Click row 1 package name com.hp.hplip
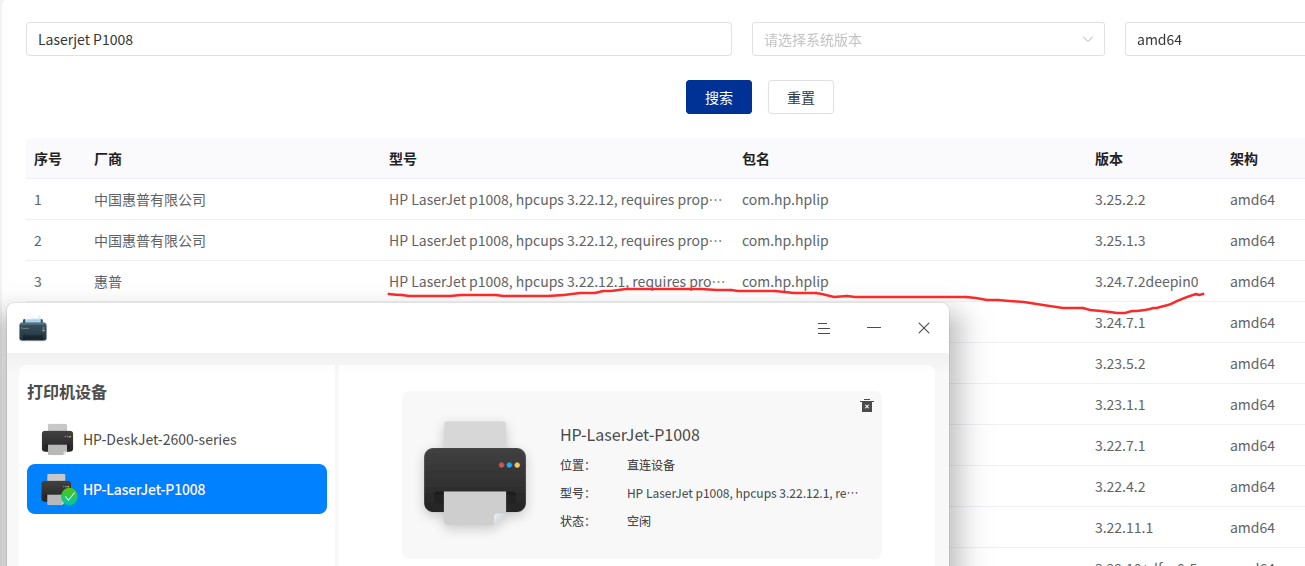This screenshot has height=566, width=1305. point(785,200)
